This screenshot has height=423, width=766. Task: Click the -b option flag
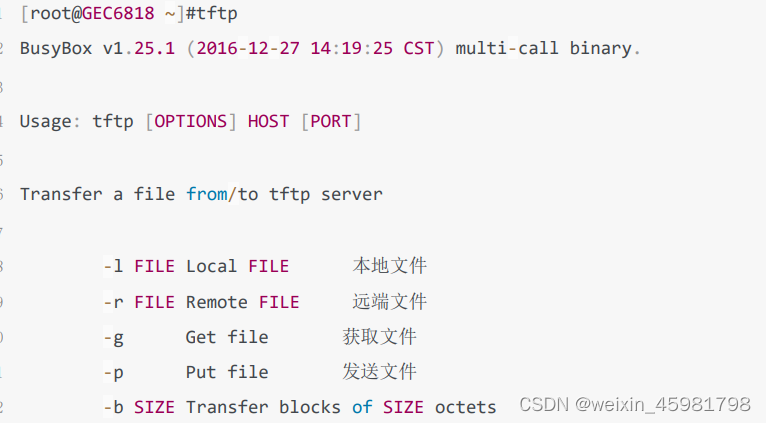tap(113, 407)
